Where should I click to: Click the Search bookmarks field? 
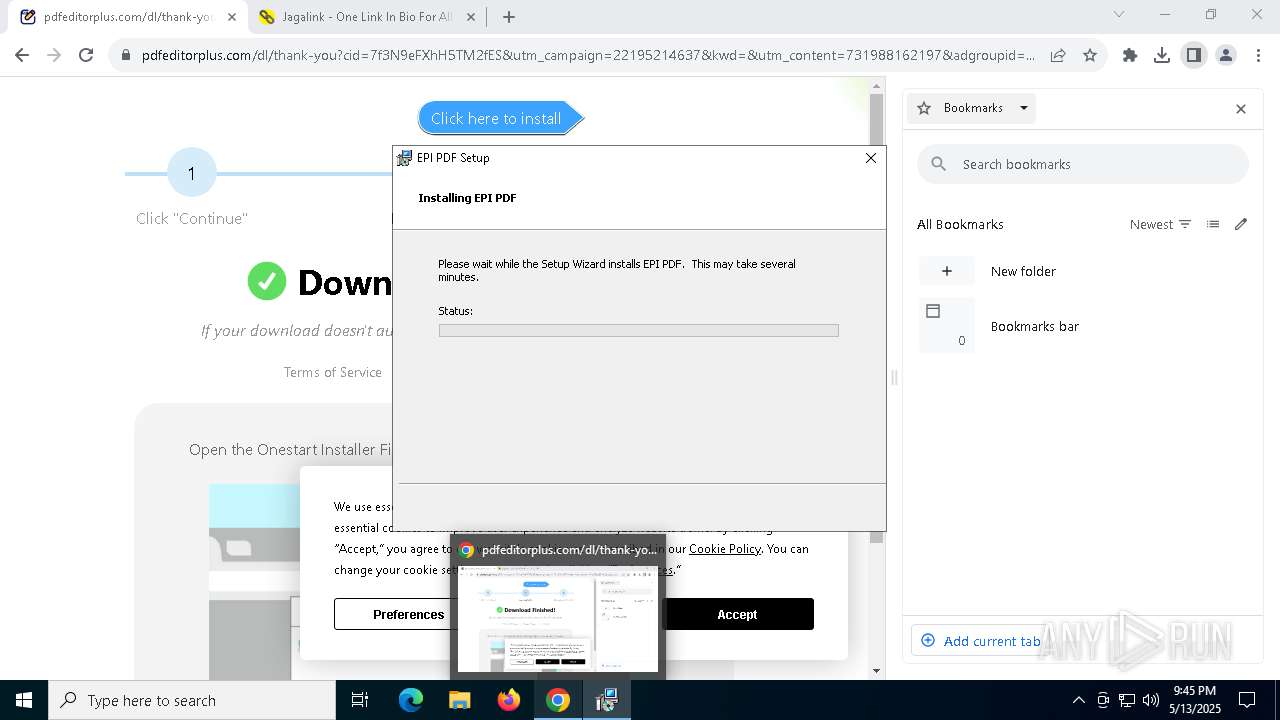(1083, 164)
